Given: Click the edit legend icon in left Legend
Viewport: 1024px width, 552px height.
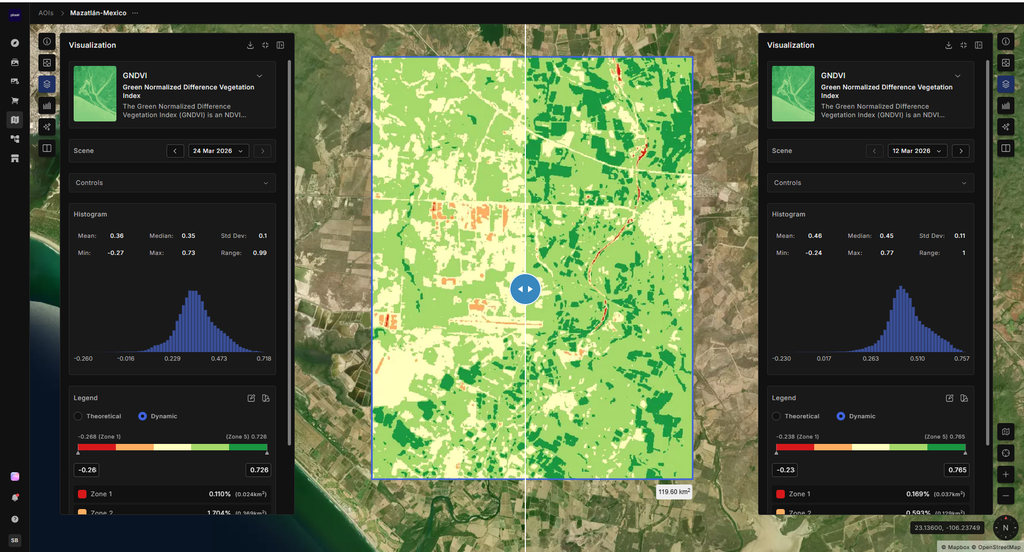Looking at the screenshot, I should [x=251, y=398].
